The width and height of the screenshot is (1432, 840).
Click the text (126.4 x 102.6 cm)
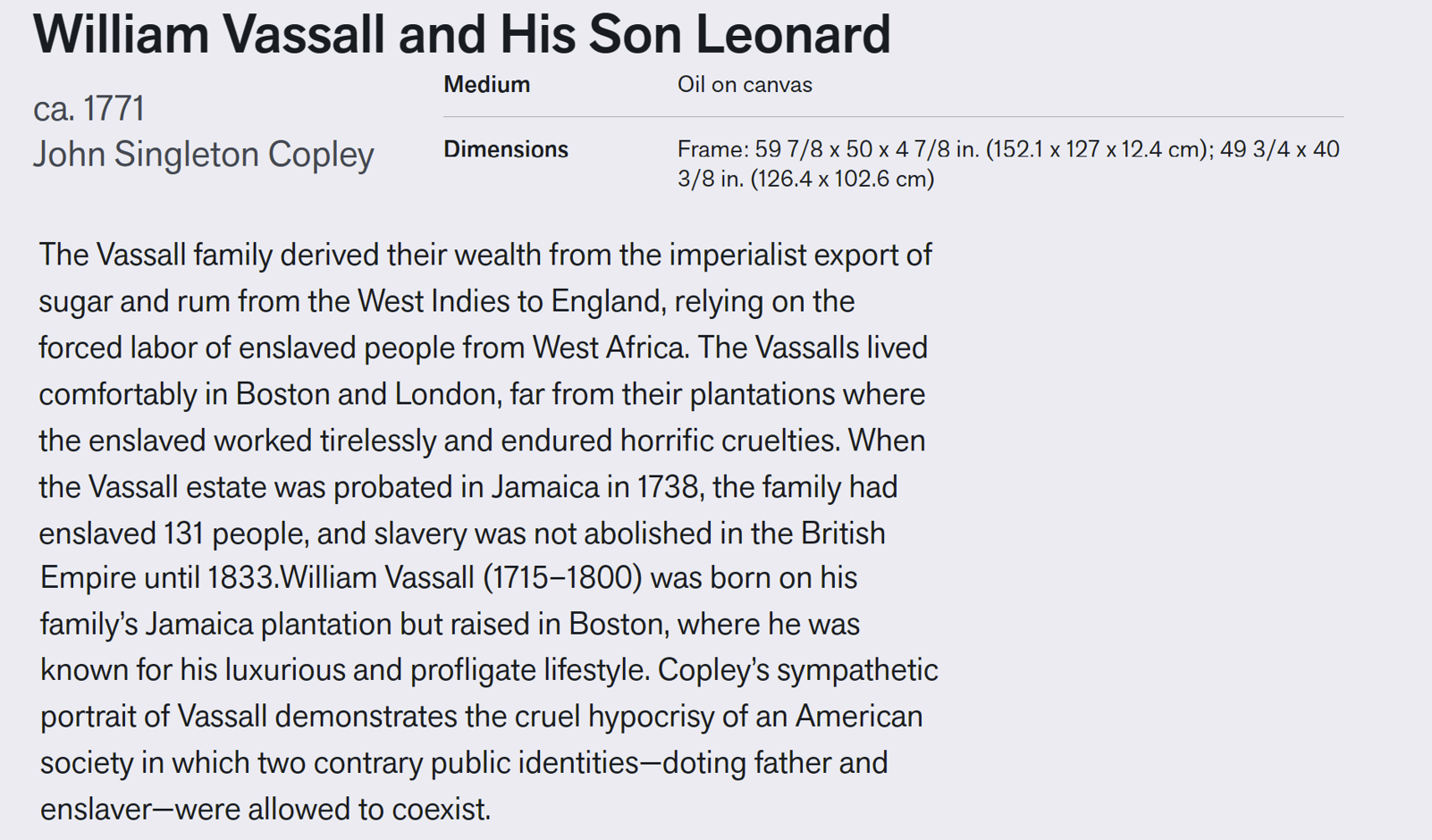click(843, 179)
